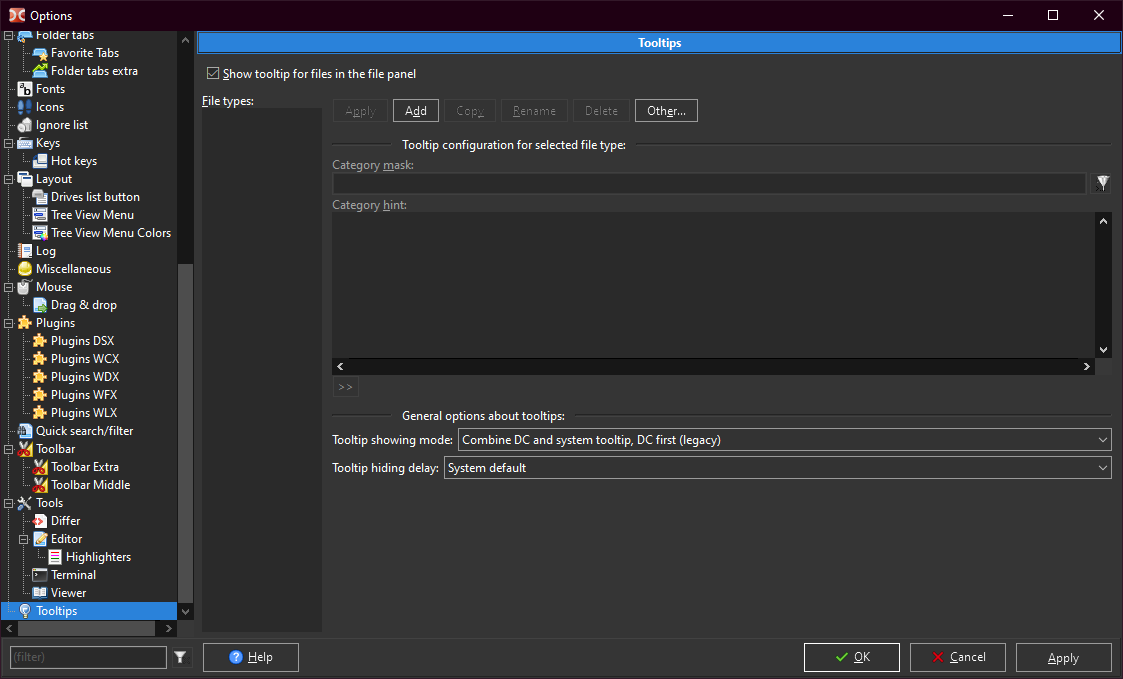
Task: Click the category mask template icon
Action: (x=1102, y=183)
